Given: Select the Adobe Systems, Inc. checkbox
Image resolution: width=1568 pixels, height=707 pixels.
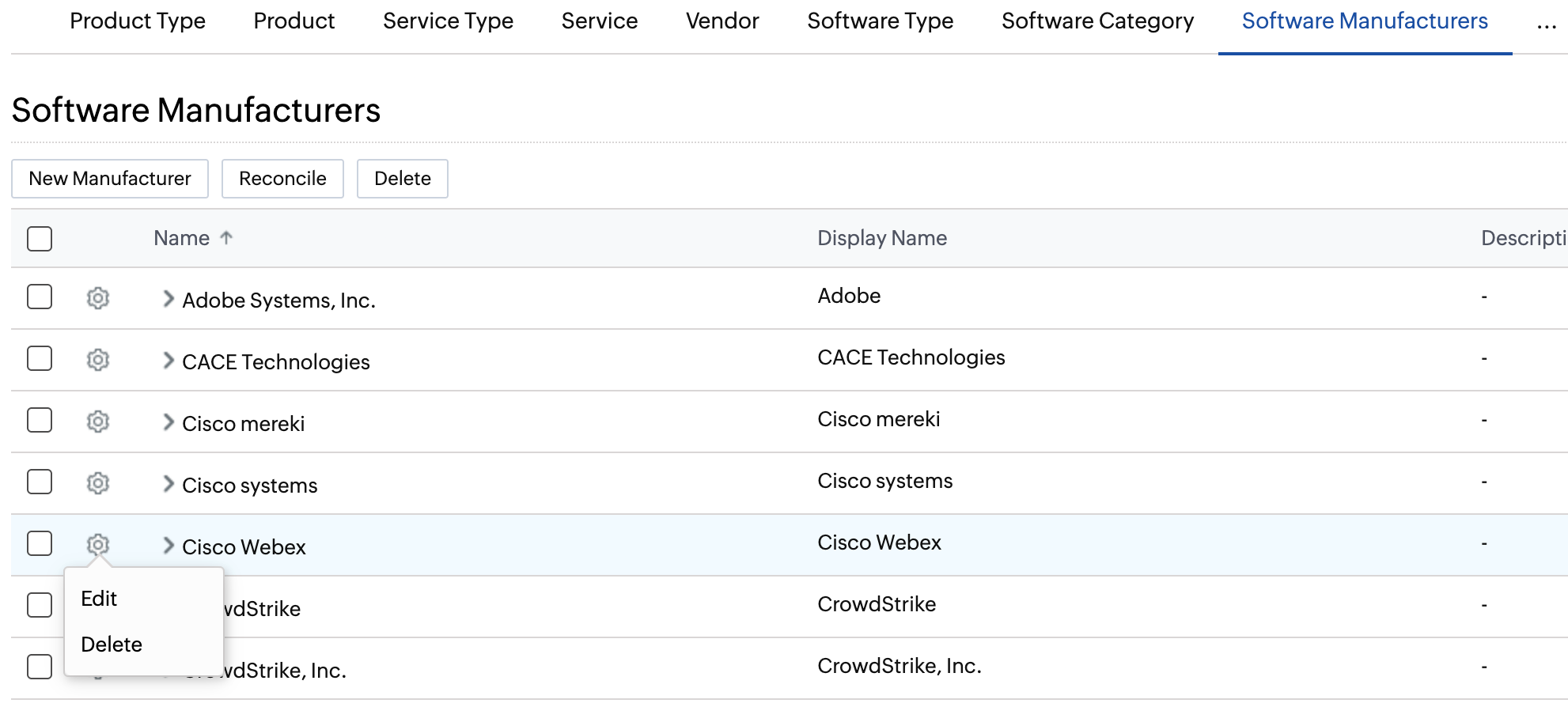Looking at the screenshot, I should pyautogui.click(x=40, y=297).
